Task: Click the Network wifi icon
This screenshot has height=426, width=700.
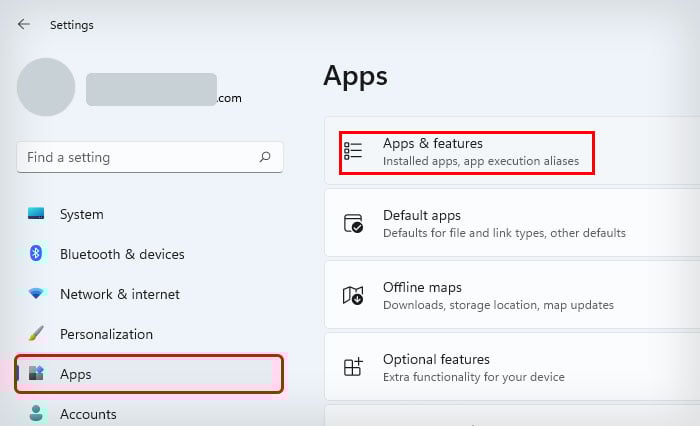Action: pos(36,293)
